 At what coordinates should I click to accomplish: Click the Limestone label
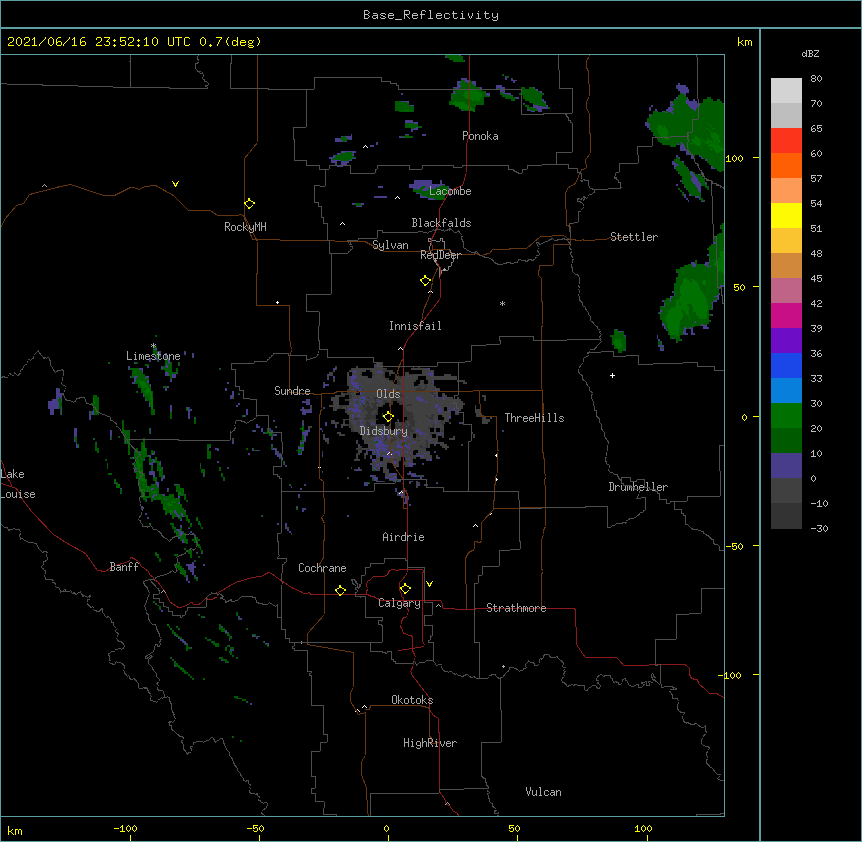[x=153, y=356]
